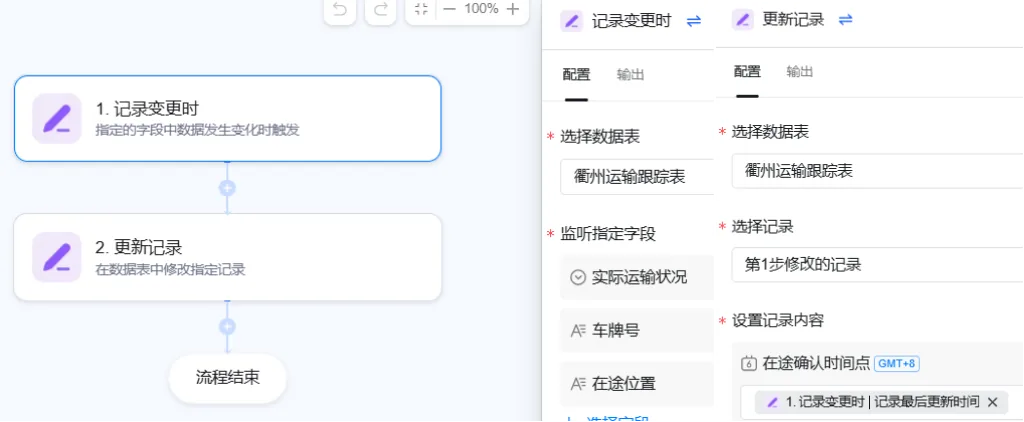Swap trigger type next to 记录变更时 title
Viewport: 1024px width, 422px height.
point(694,21)
